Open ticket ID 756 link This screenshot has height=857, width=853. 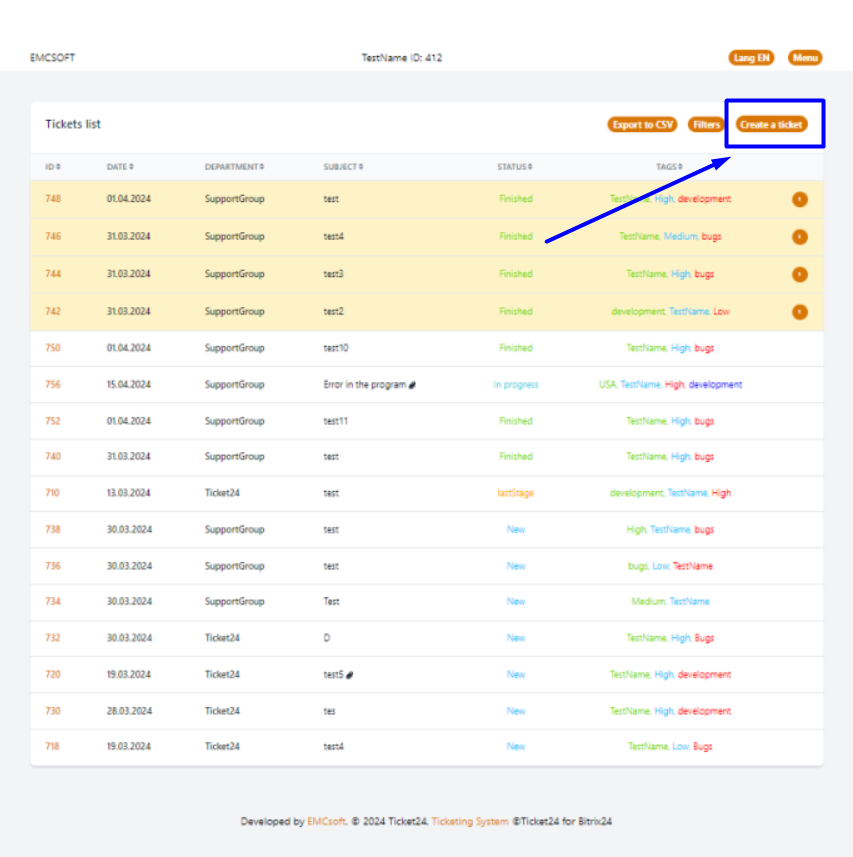pyautogui.click(x=53, y=385)
